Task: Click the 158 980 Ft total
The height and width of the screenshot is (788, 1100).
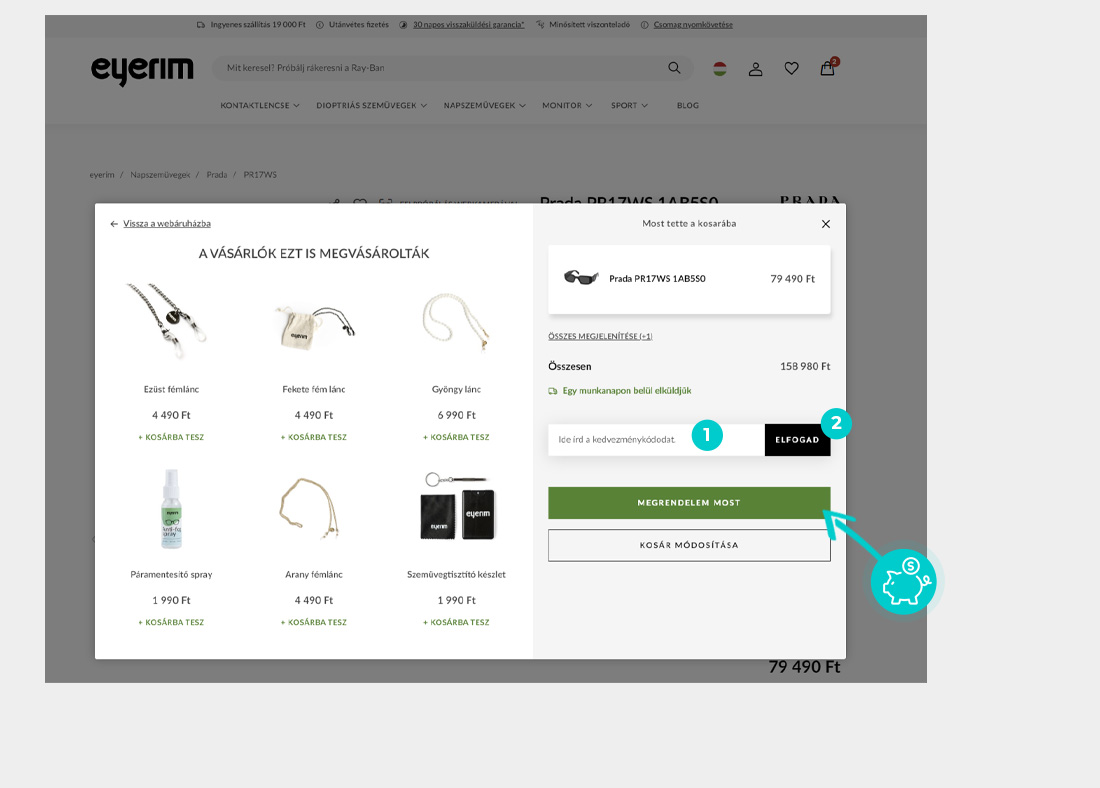Action: coord(805,366)
